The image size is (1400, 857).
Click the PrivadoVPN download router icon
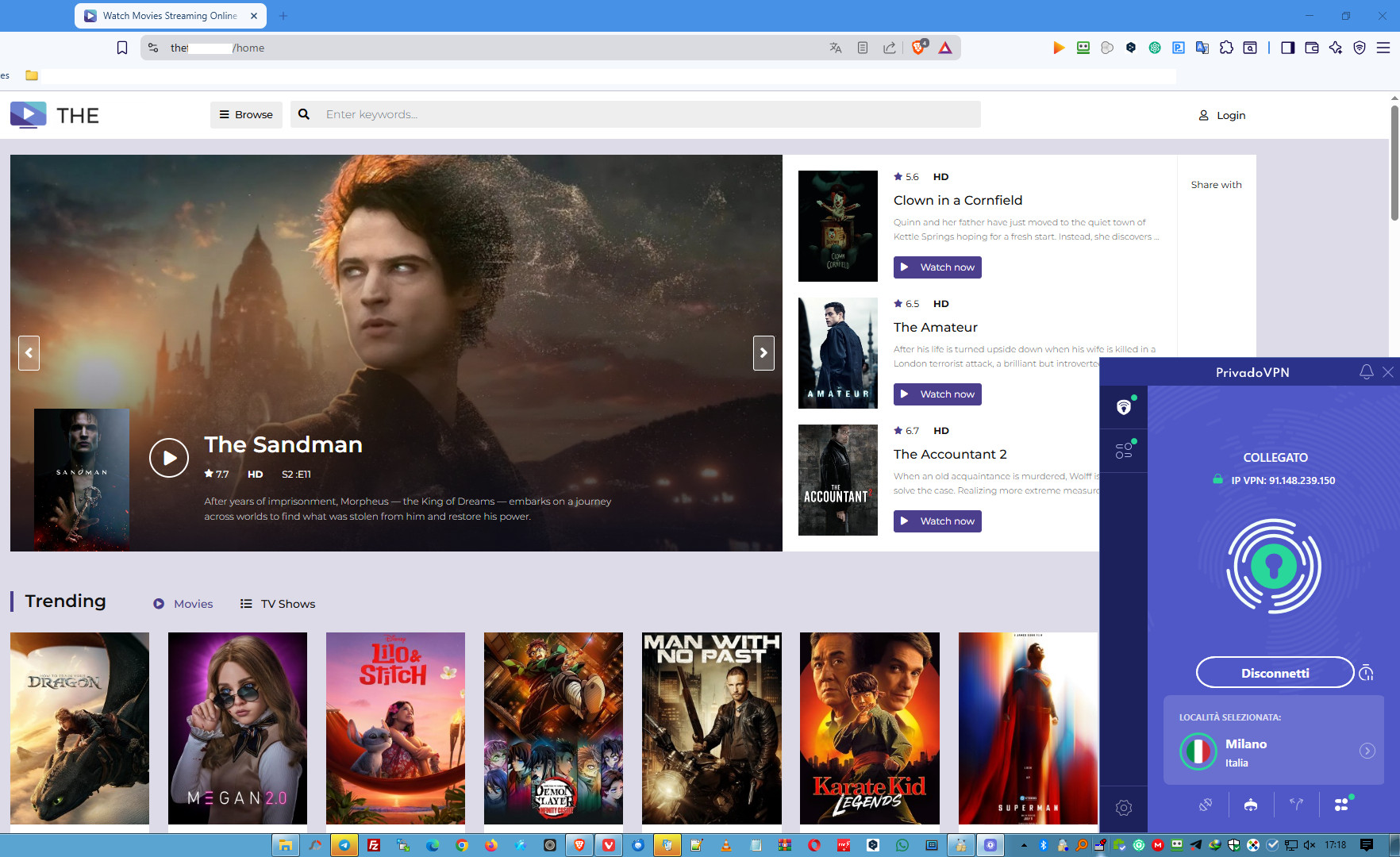[1251, 805]
